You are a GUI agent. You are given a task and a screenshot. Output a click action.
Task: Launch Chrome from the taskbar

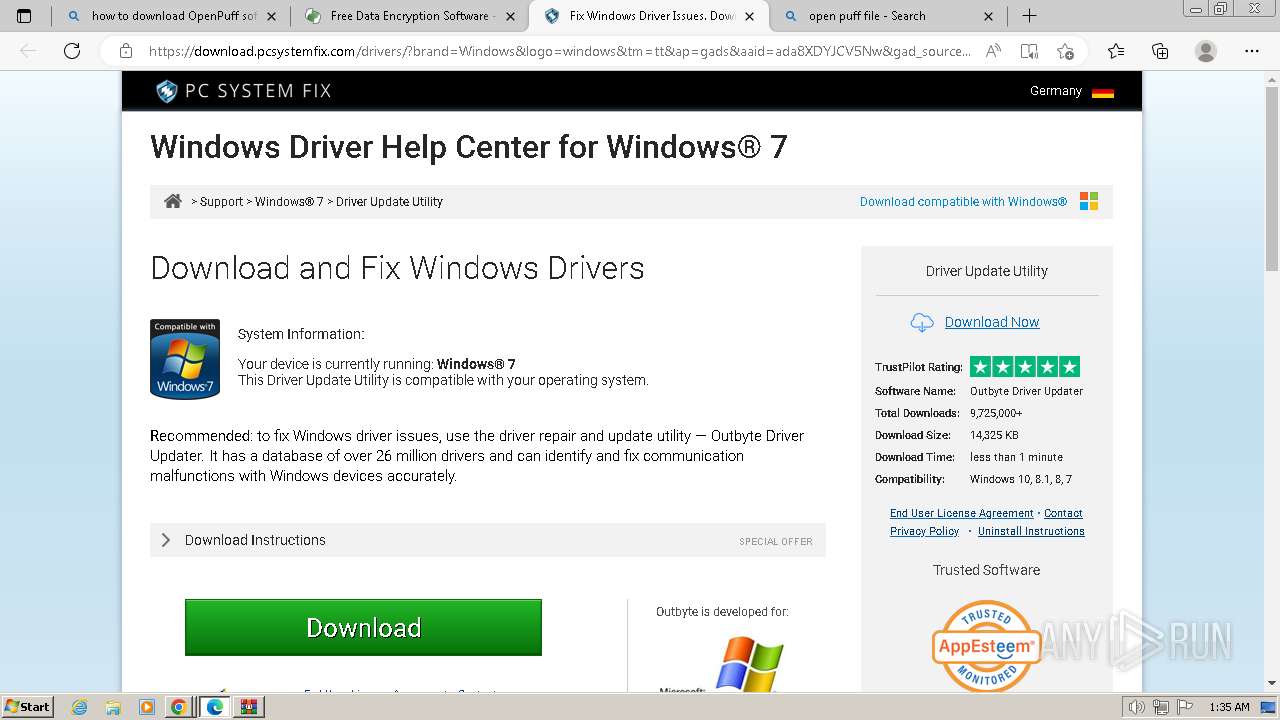[179, 707]
